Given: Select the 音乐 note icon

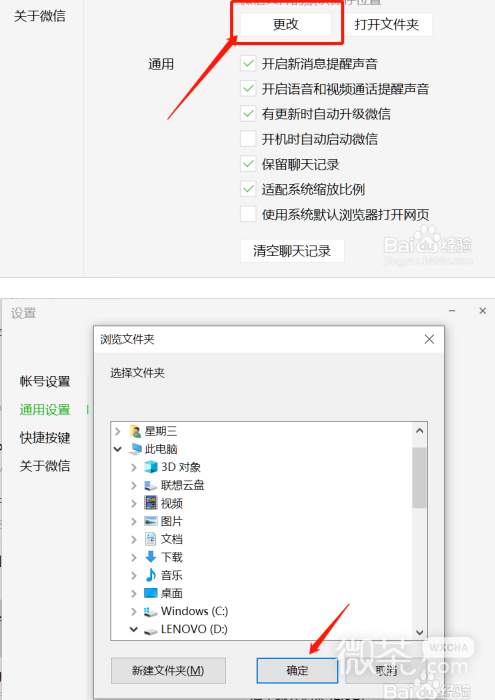Looking at the screenshot, I should click(x=151, y=575).
